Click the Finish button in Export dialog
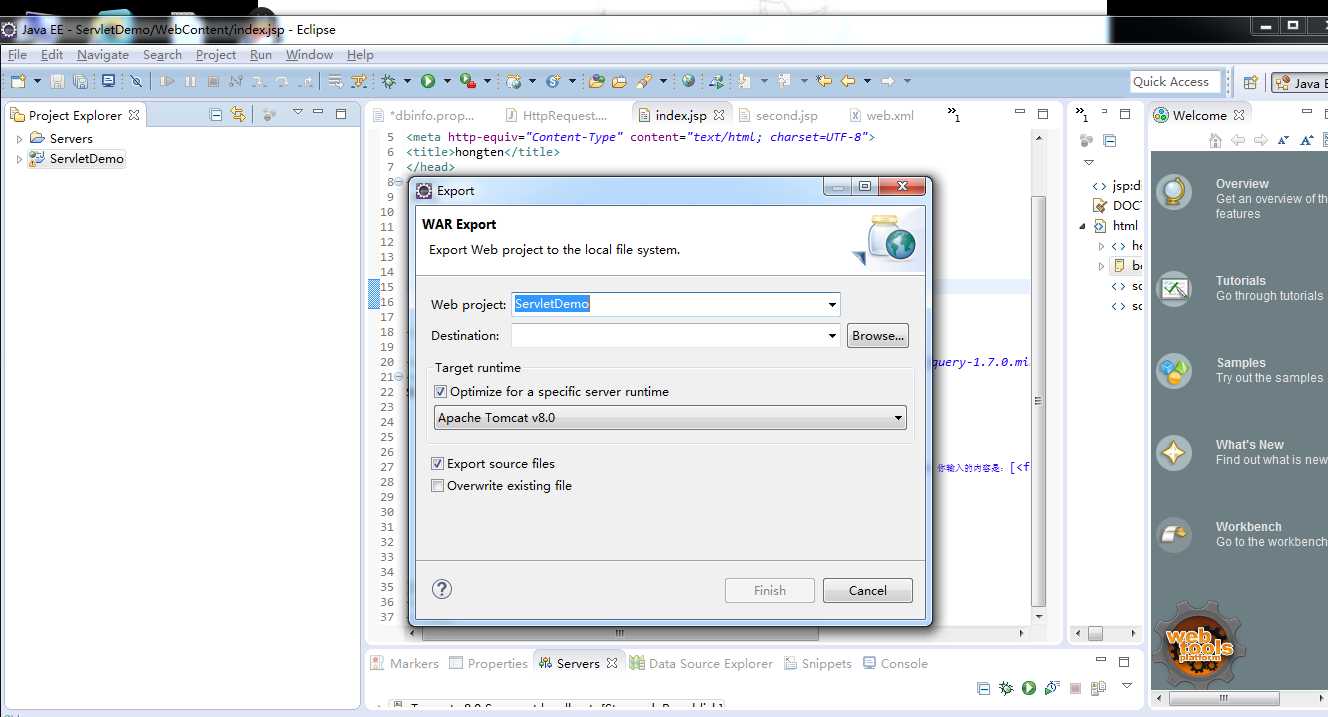The image size is (1328, 717). 770,590
